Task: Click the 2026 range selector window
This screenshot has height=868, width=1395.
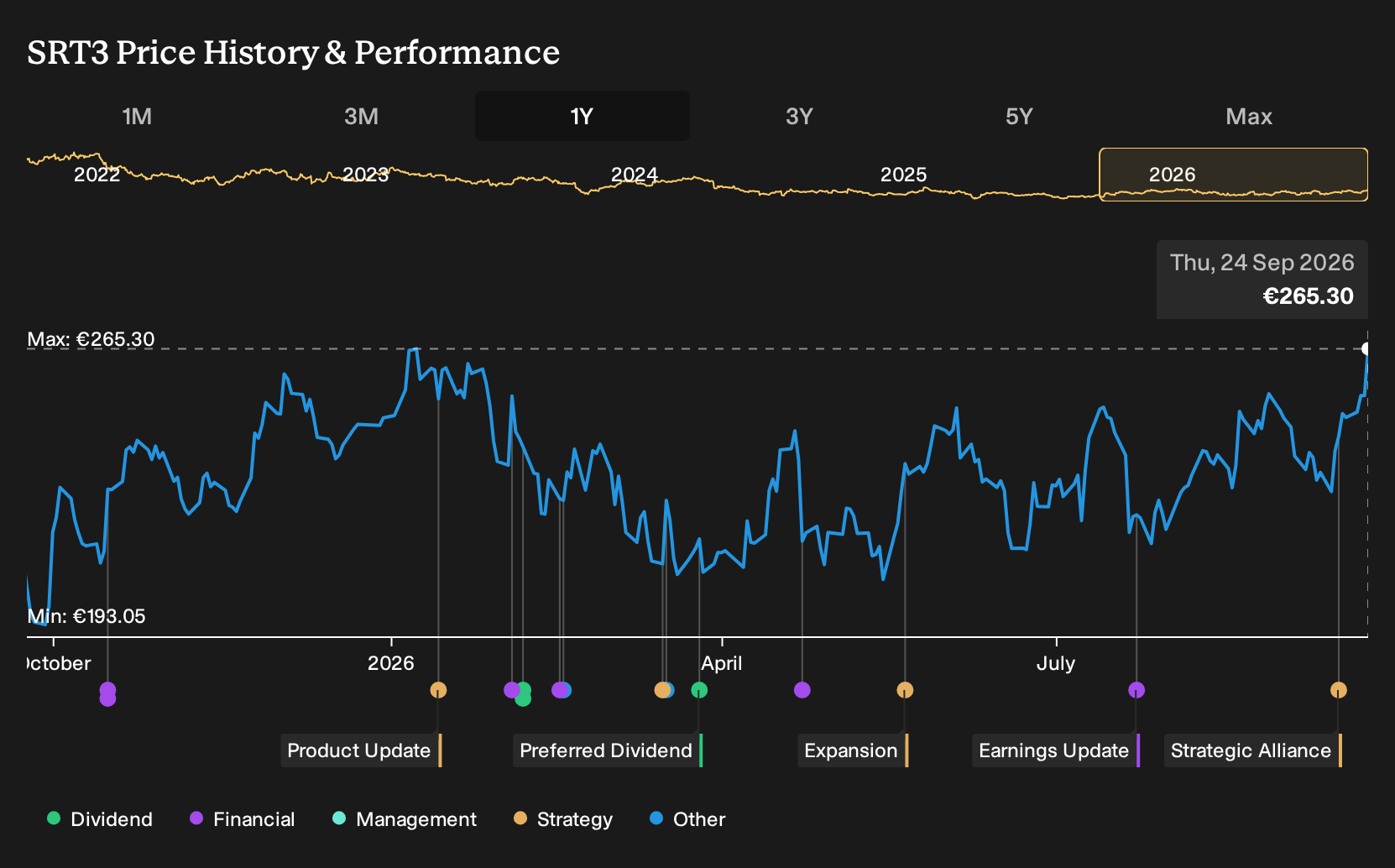Action: [x=1234, y=175]
